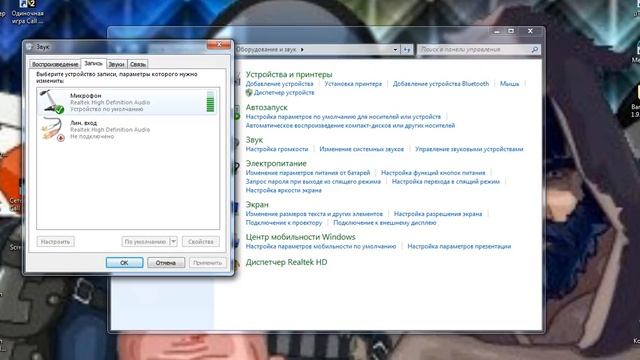
Task: Click the Звук dialog title bar icon
Action: point(30,47)
